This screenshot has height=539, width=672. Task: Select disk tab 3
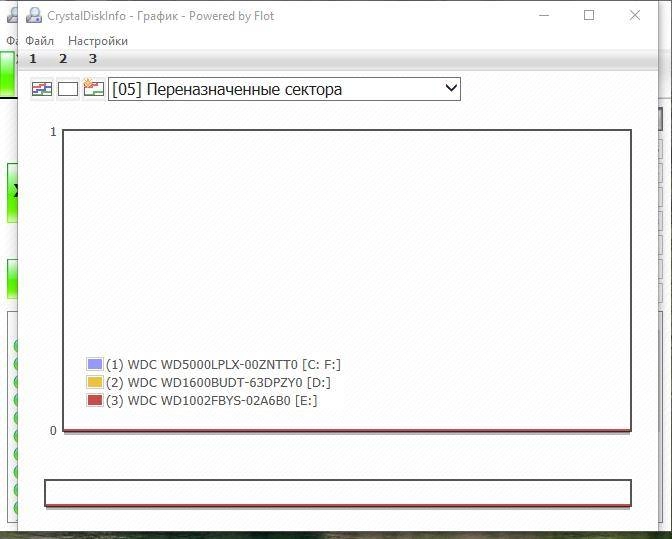click(93, 59)
